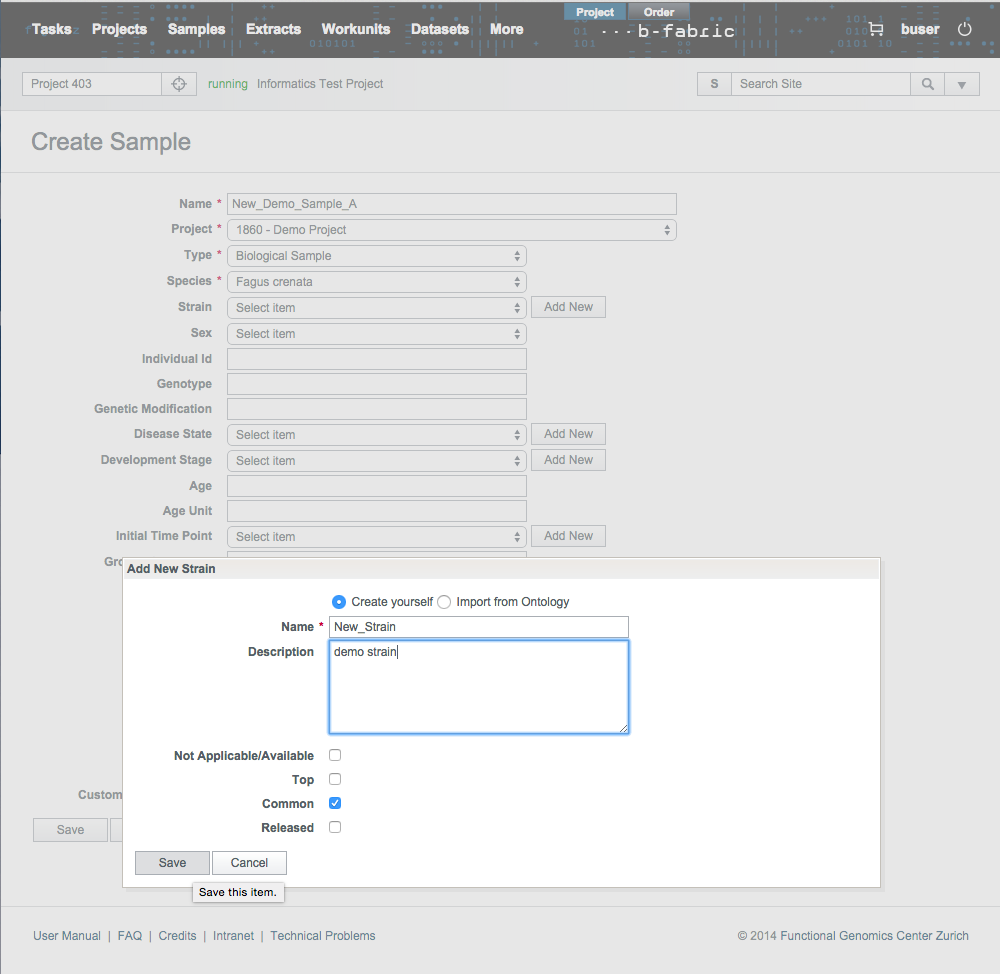
Task: Click the b-fabric logo
Action: tap(668, 31)
